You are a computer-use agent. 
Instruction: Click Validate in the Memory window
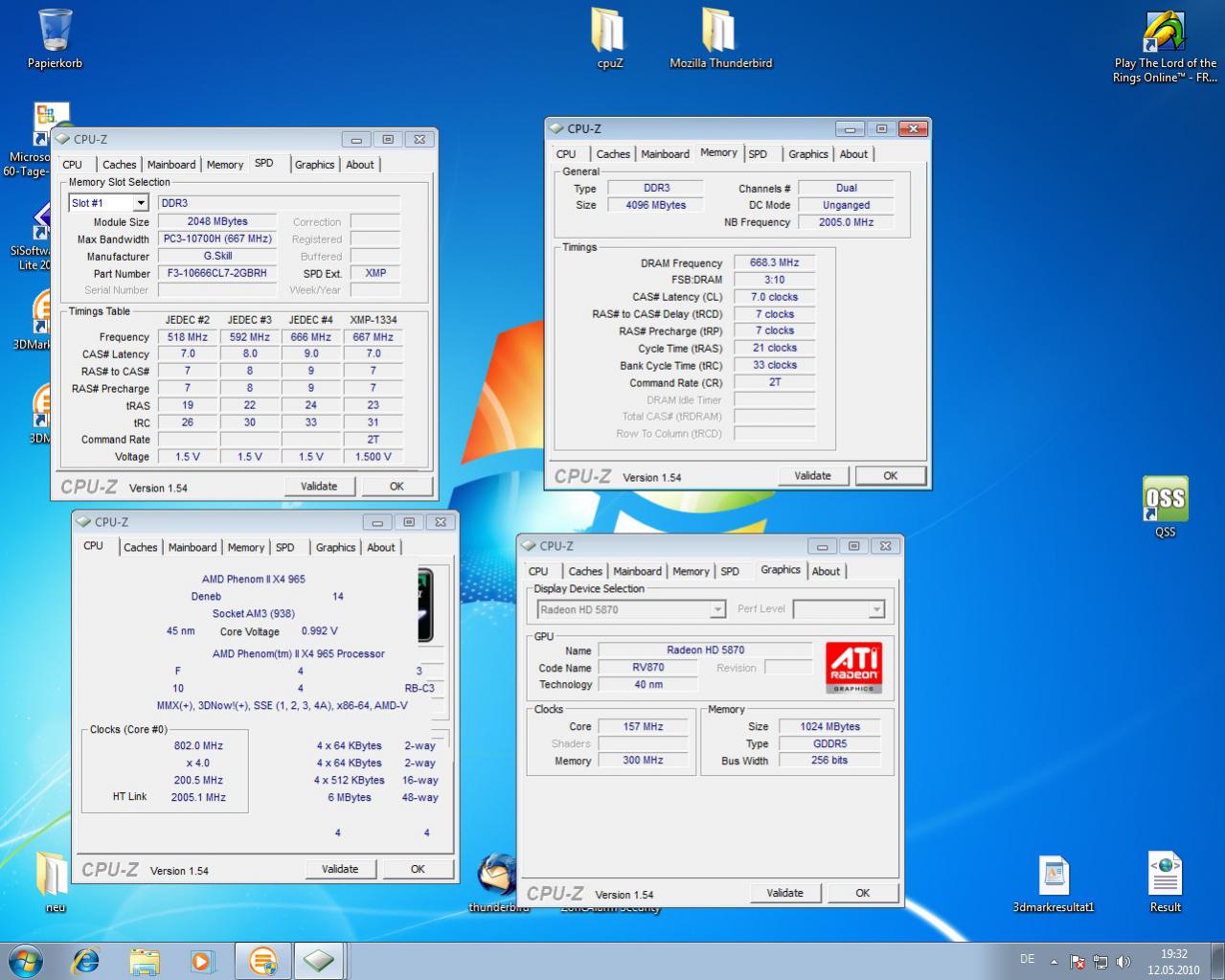(x=812, y=476)
